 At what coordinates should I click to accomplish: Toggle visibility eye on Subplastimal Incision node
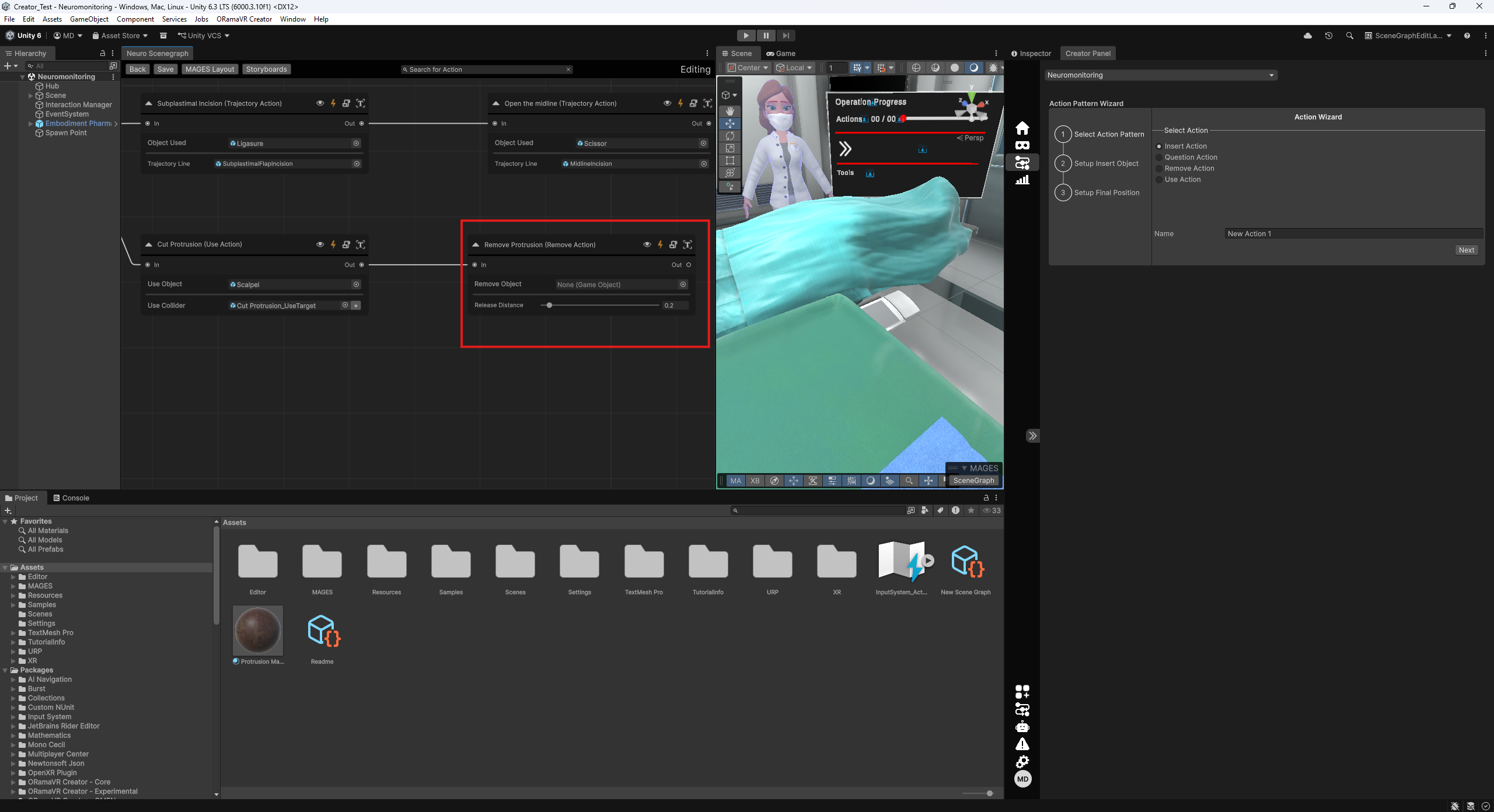pos(320,103)
